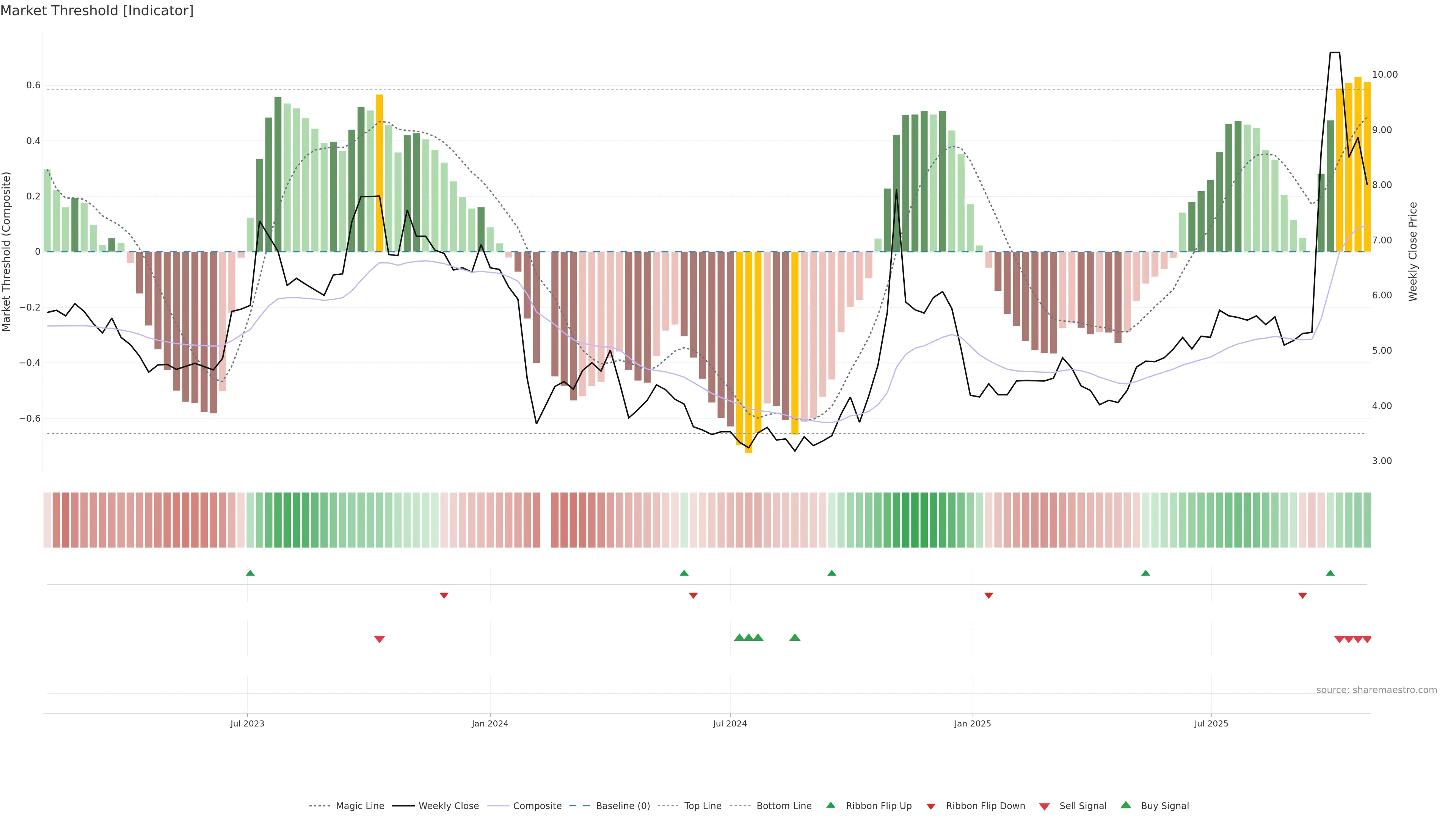The image size is (1456, 819).
Task: Click the Magic Line legend entry
Action: coord(359,806)
